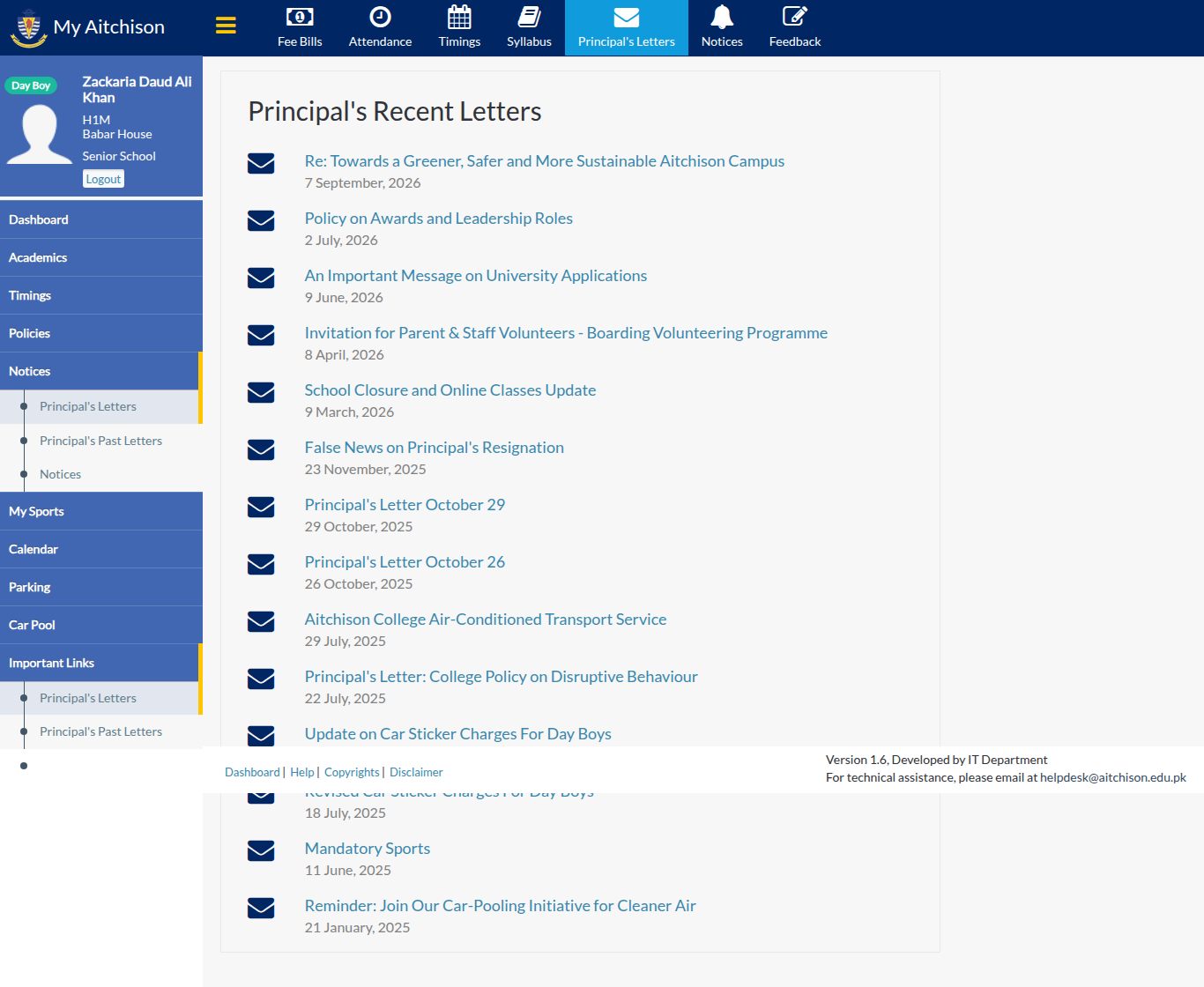
Task: Click envelope icon beside Policy on Awards letter
Action: pos(261,220)
